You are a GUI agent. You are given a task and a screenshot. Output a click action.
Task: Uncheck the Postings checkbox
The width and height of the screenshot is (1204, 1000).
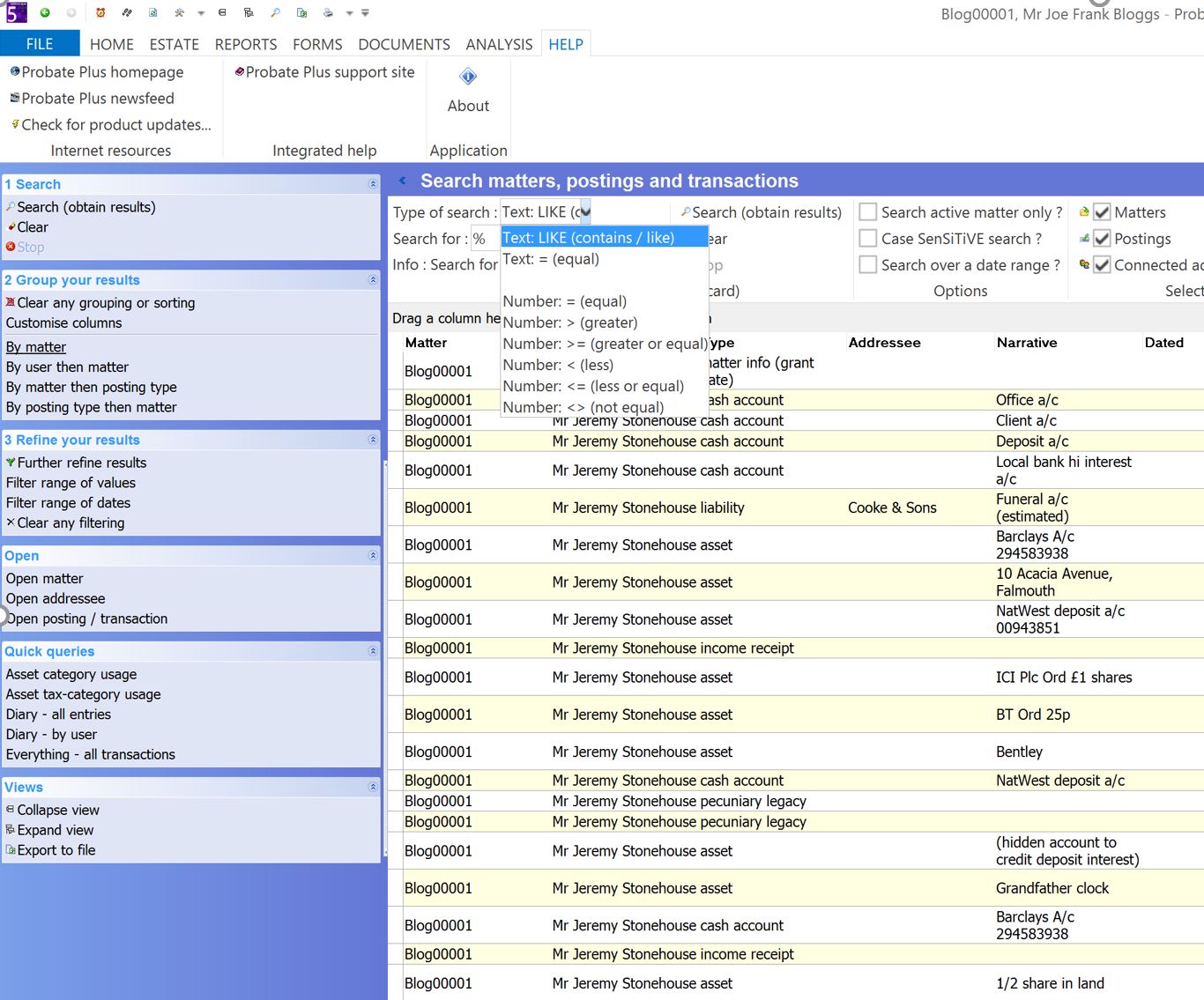tap(1102, 239)
